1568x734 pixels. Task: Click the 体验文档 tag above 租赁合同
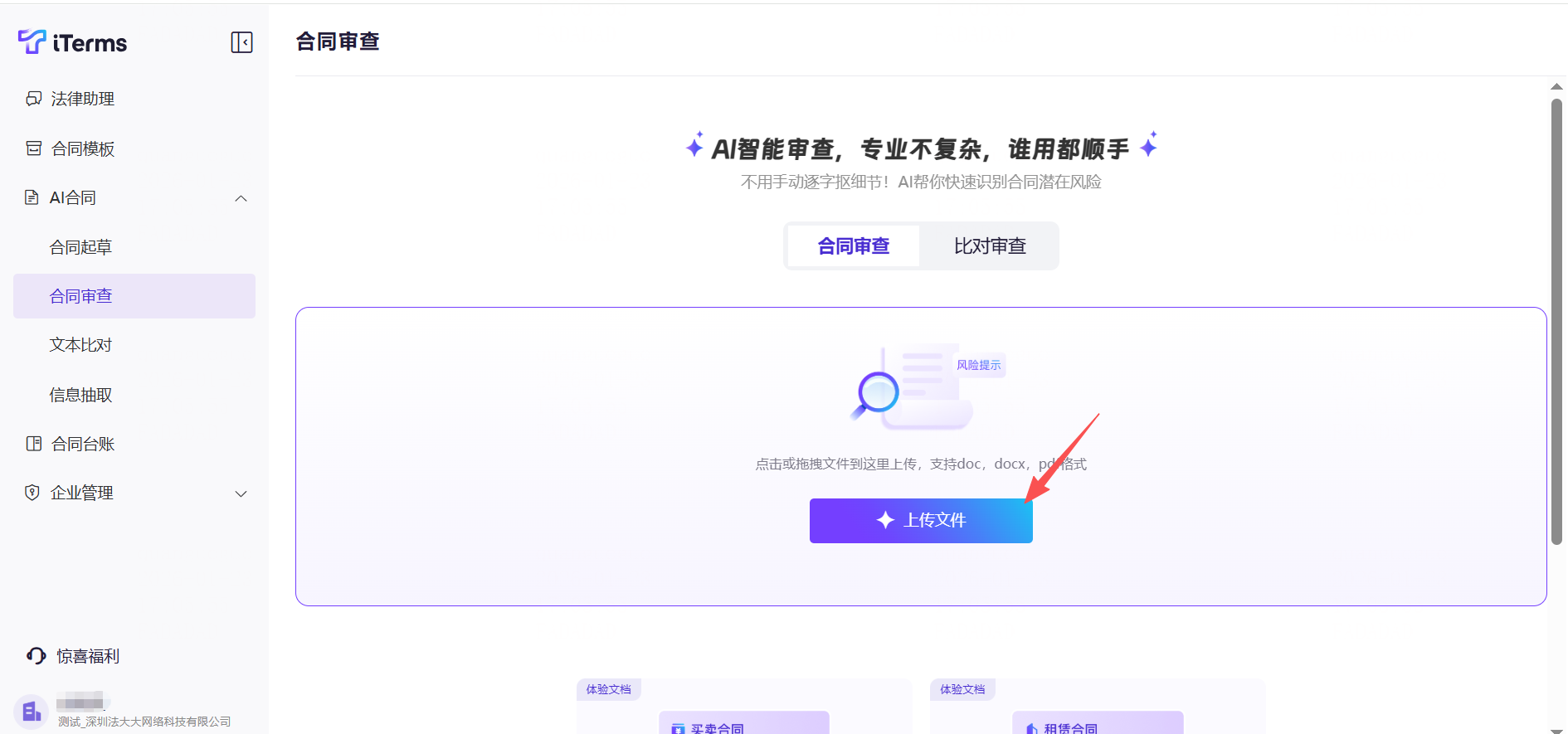(x=962, y=689)
